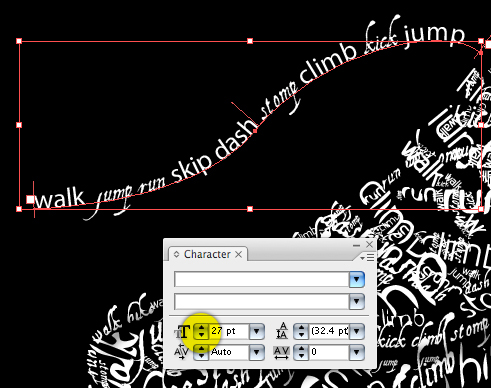Screen dimensions: 491x388
Task: Click the top-left bounding box handle
Action: point(19,41)
